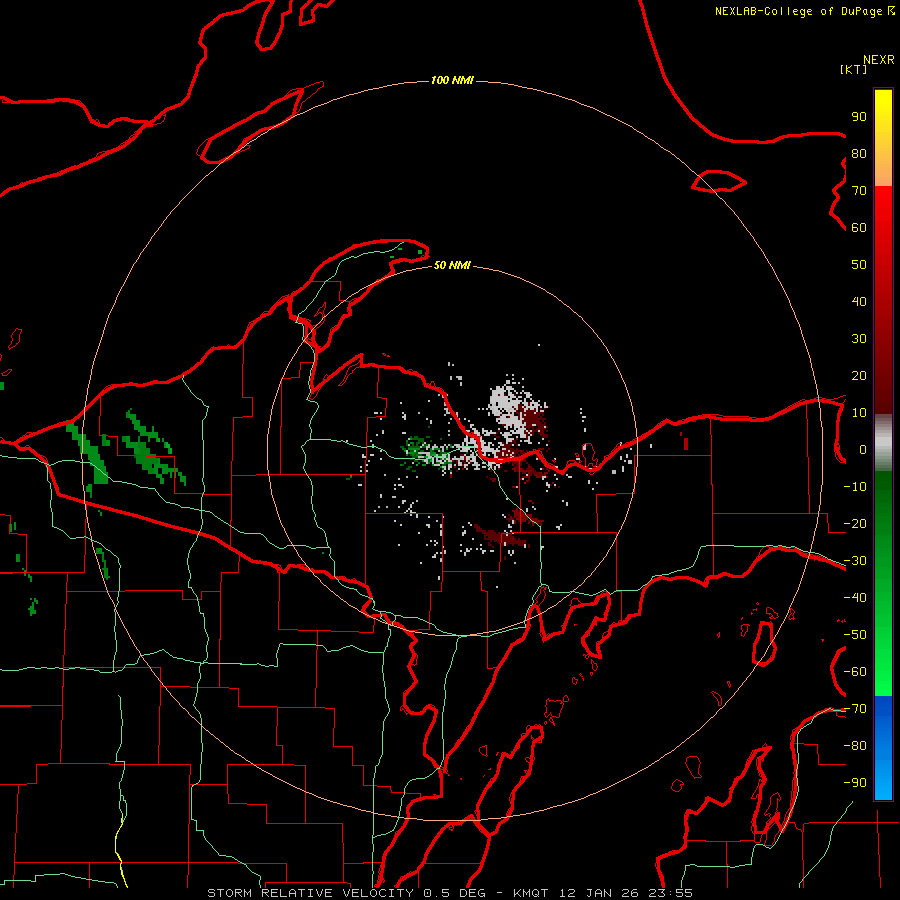The image size is (900, 900).
Task: Select the yellow top segment of the color bar
Action: tap(883, 138)
